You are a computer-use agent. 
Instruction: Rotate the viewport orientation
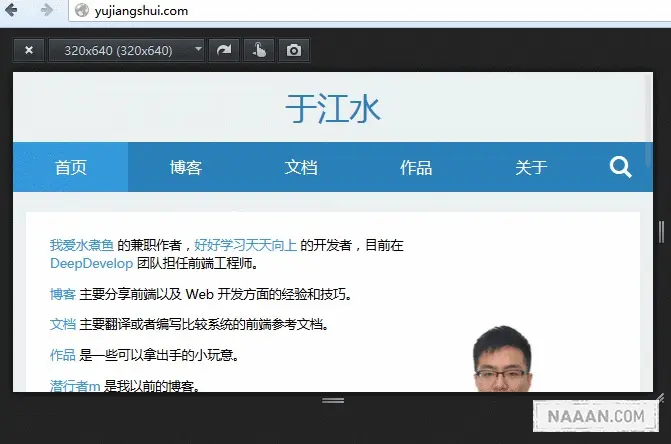(x=224, y=50)
